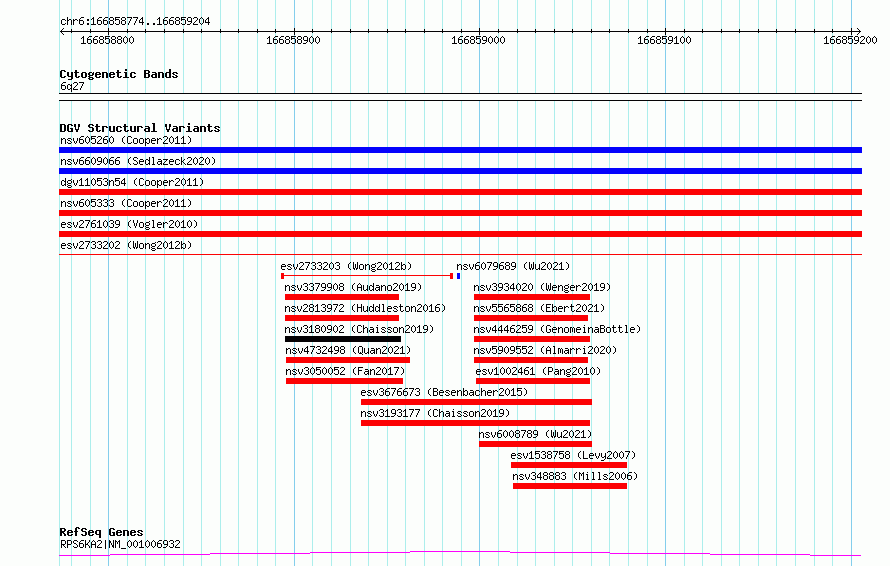
Task: Click nsv2813972 (Huddleston2016) label
Action: tap(365, 308)
